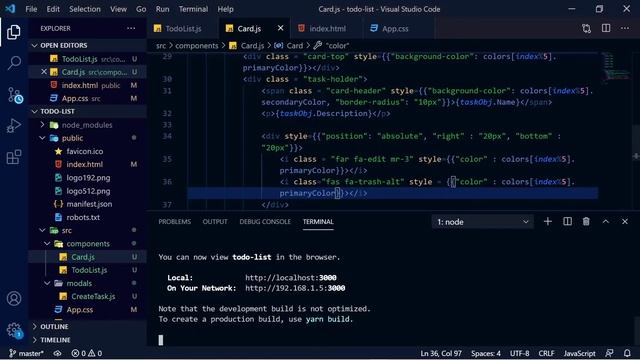Click Explorer more actions ellipsis

[131, 28]
